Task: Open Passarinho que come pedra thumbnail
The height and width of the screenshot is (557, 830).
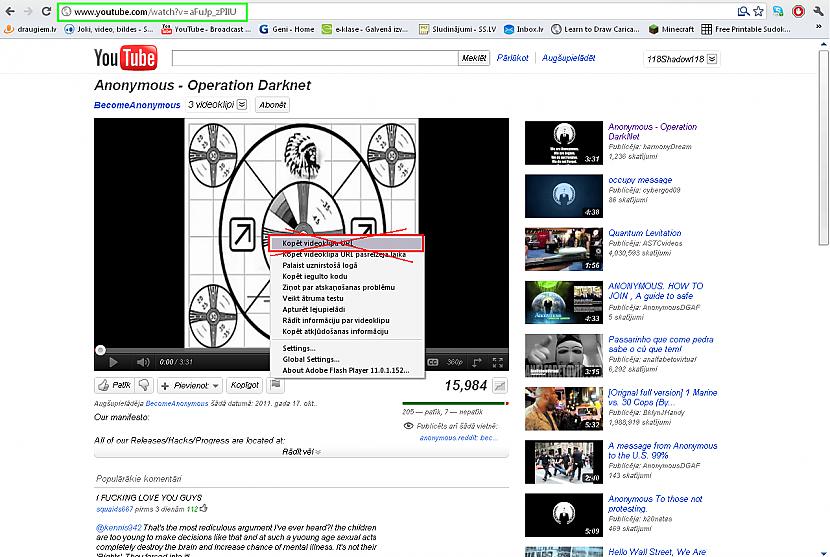Action: pyautogui.click(x=564, y=356)
